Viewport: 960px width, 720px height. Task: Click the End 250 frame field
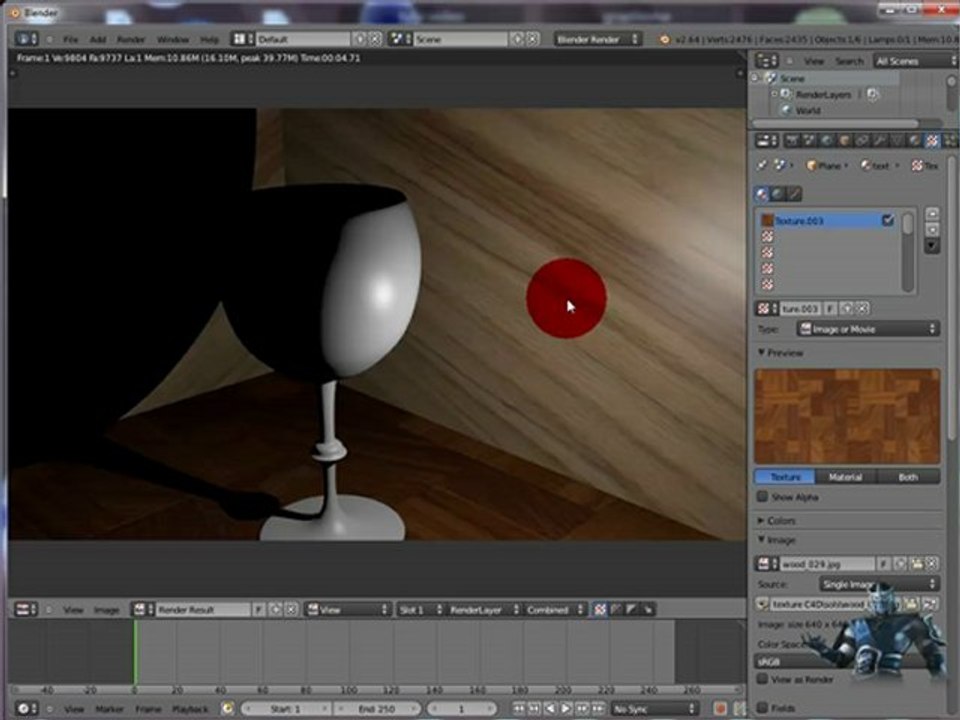(x=377, y=709)
